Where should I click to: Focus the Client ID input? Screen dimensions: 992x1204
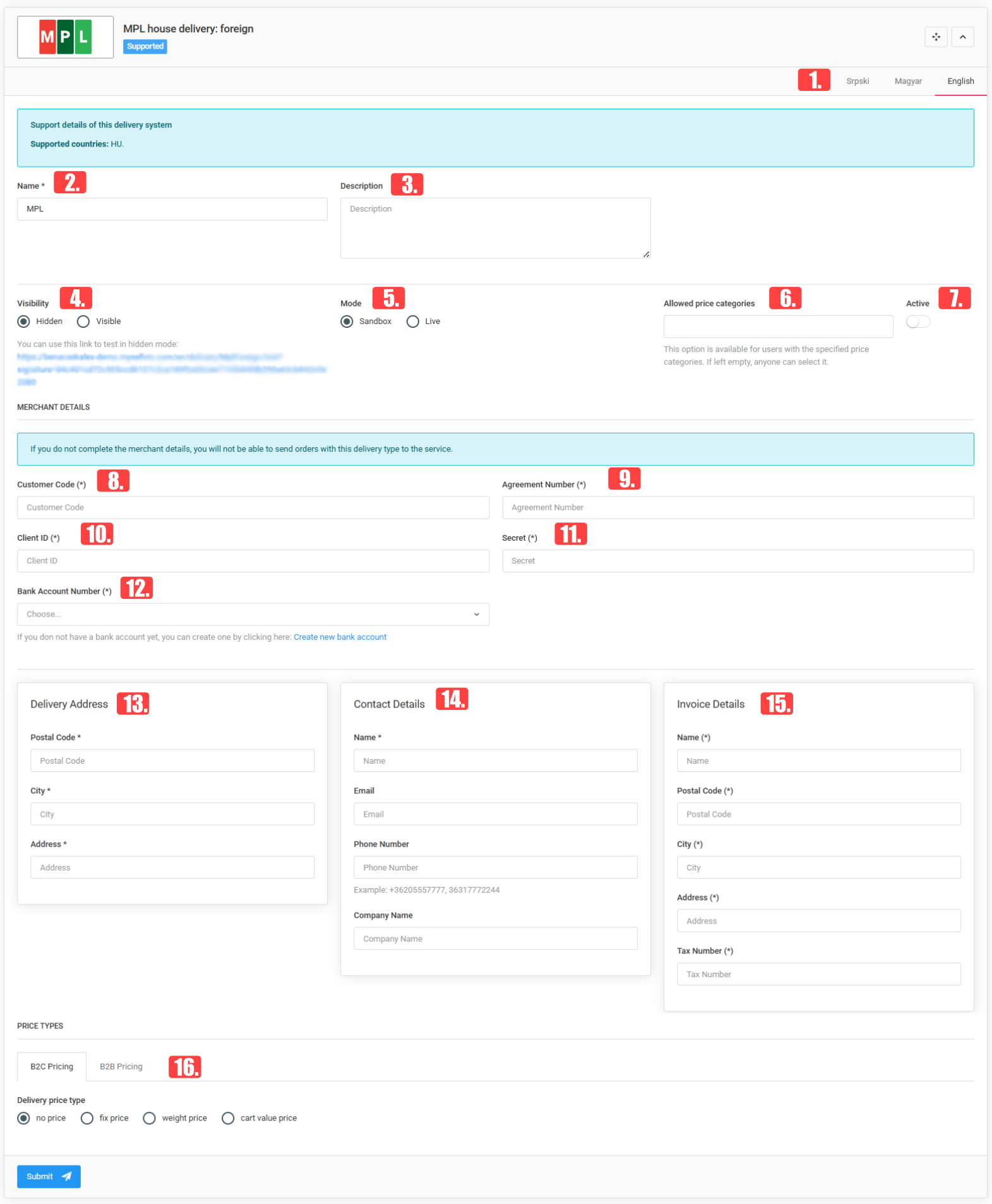pos(253,561)
